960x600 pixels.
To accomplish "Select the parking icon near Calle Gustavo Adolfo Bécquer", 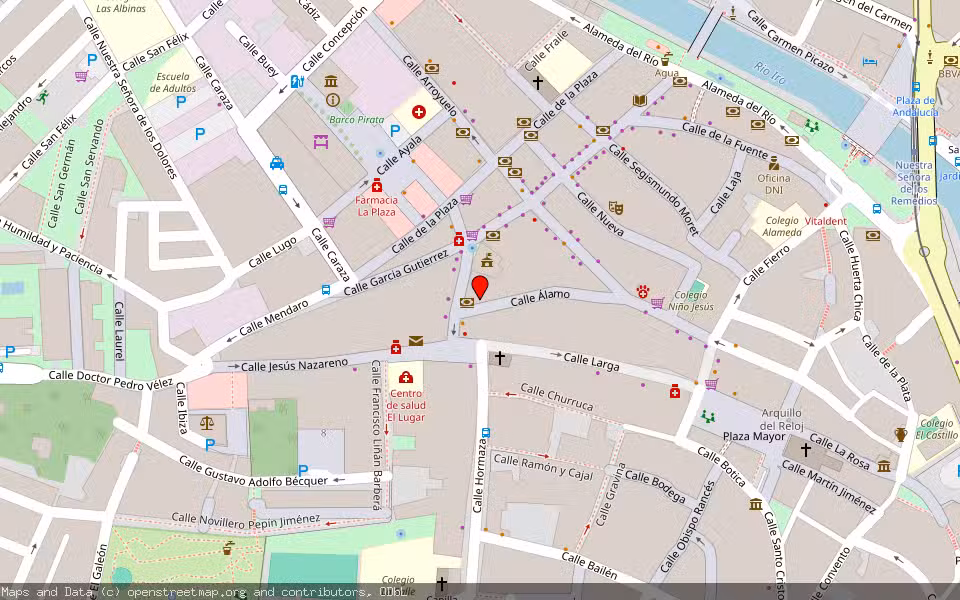I will click(x=303, y=470).
